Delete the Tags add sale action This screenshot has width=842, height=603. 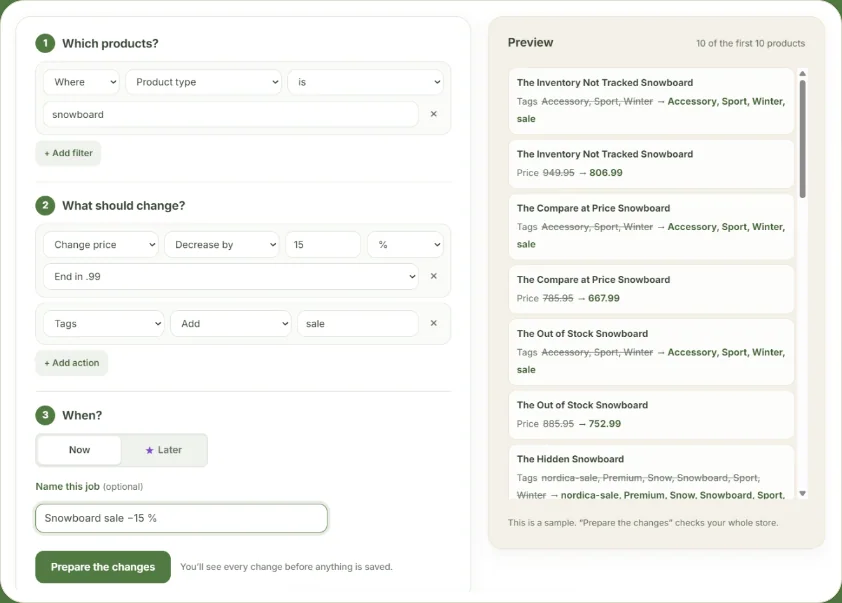(x=433, y=323)
